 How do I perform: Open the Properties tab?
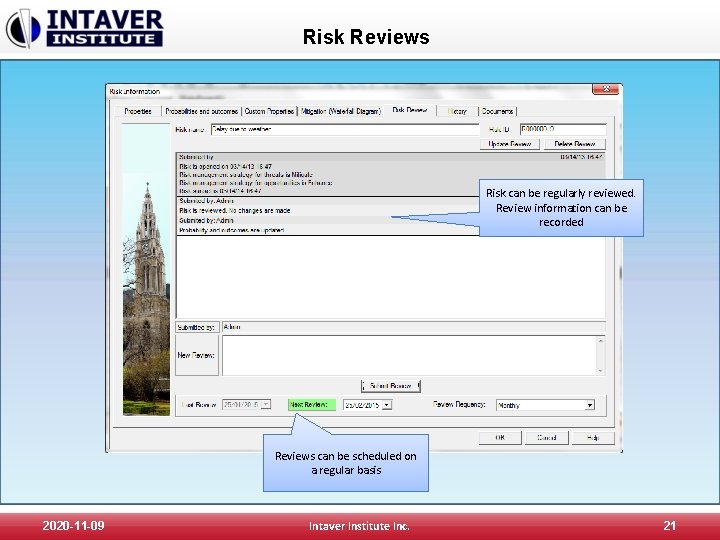click(x=138, y=111)
